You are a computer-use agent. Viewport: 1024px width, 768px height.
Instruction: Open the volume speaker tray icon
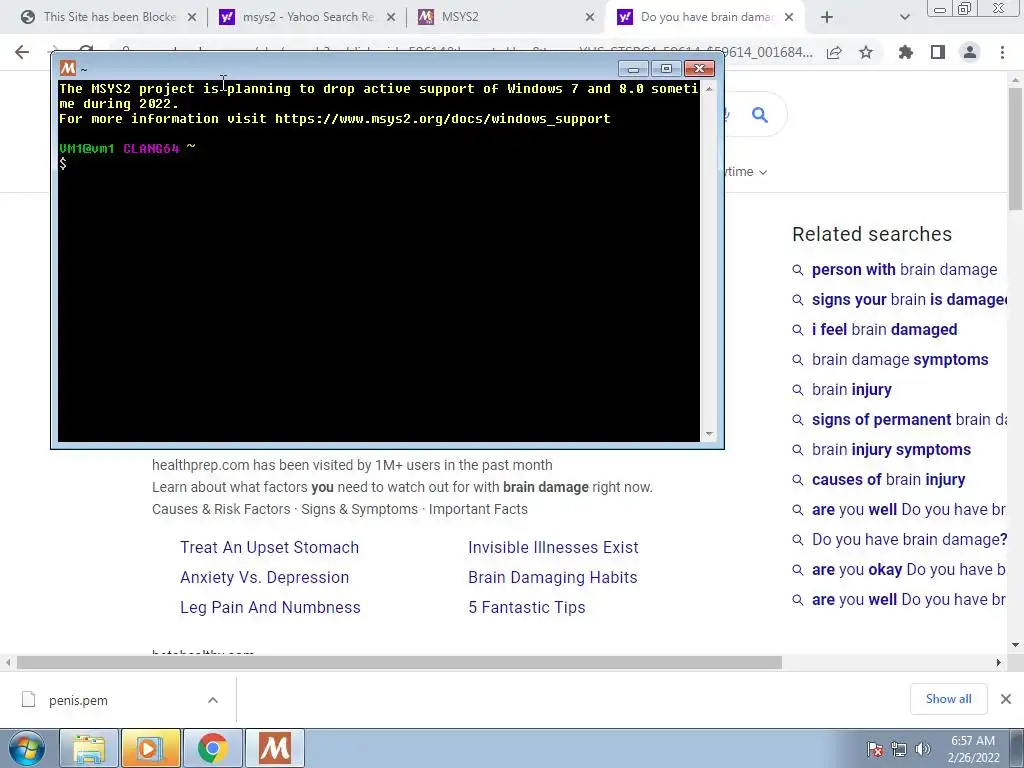tap(922, 749)
